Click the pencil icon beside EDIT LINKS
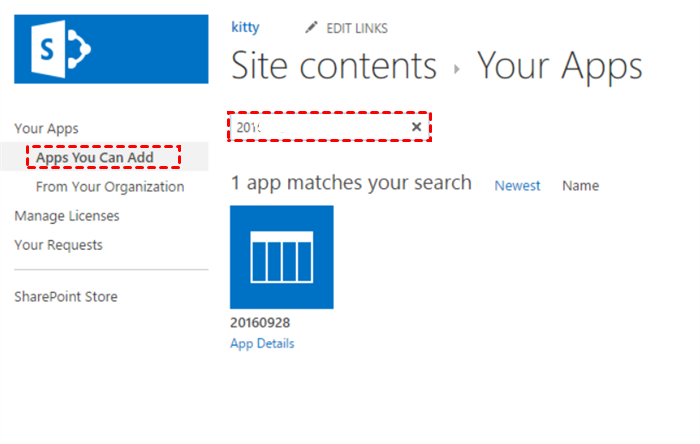This screenshot has height=444, width=700. (x=312, y=28)
